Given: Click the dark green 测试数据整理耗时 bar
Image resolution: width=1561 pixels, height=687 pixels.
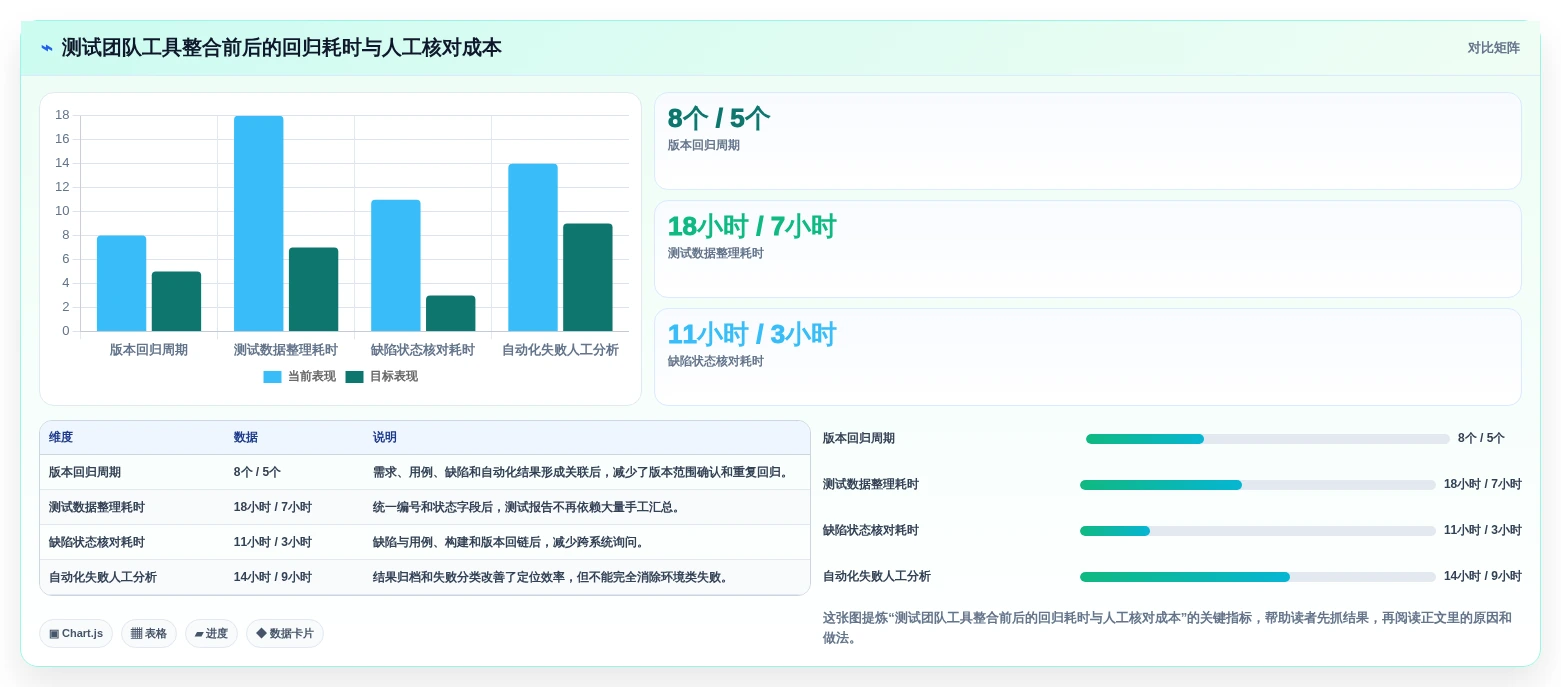Looking at the screenshot, I should coord(313,289).
